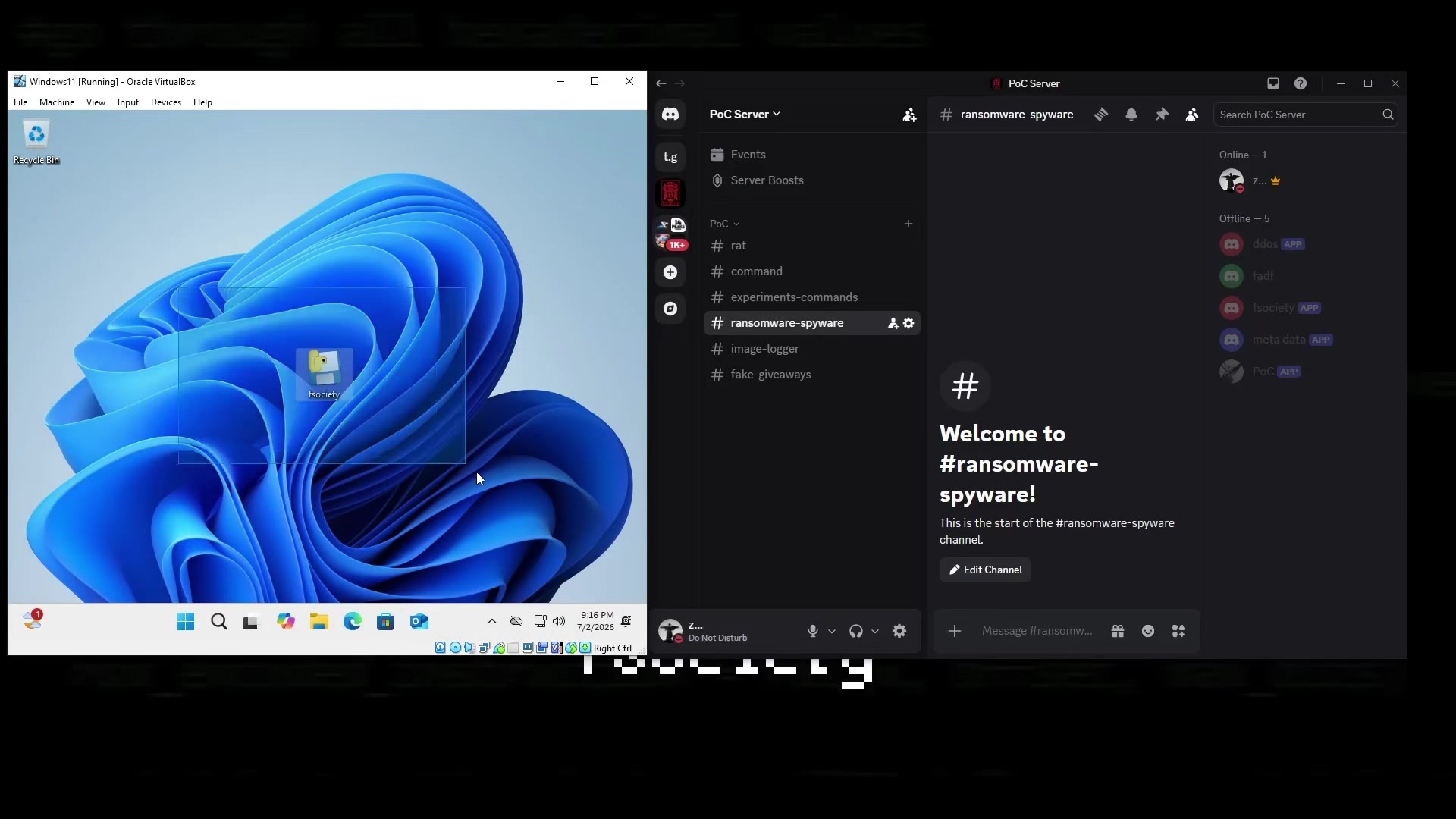Create a channel in PoC category
Image resolution: width=1456 pixels, height=819 pixels.
tap(908, 224)
